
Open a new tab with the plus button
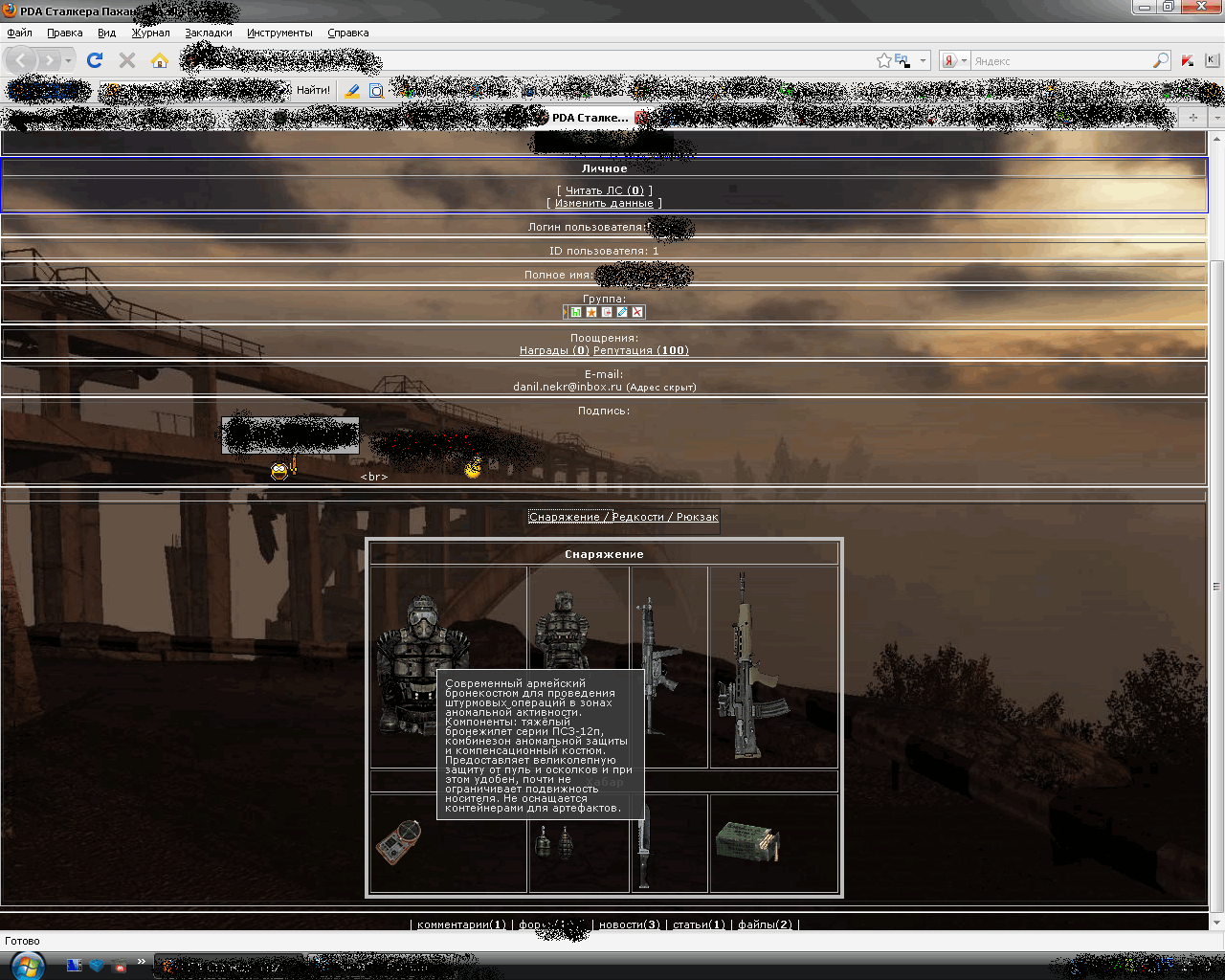click(x=1192, y=117)
